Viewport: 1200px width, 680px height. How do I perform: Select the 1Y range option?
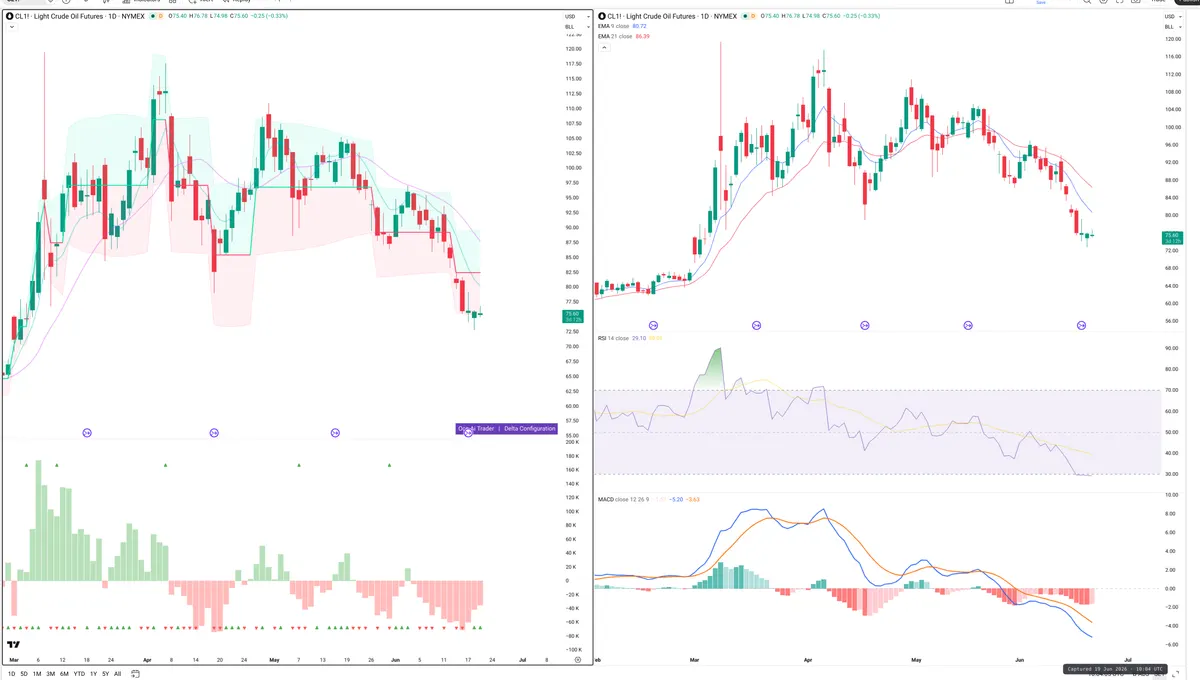coord(93,674)
